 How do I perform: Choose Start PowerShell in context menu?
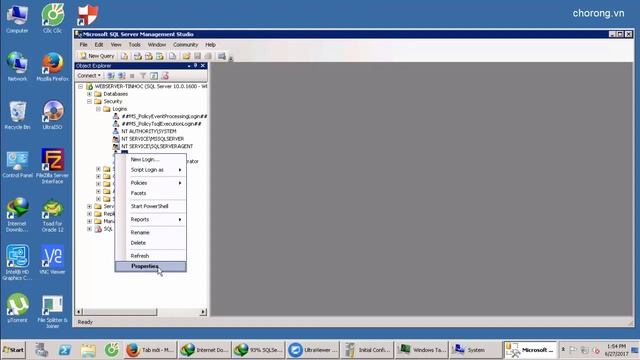click(x=151, y=206)
